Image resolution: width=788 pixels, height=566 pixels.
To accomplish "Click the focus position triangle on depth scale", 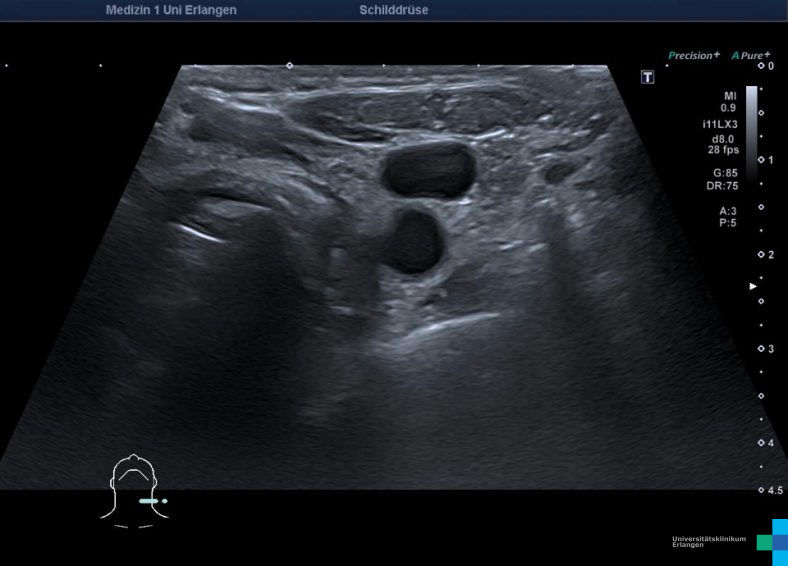I will point(753,286).
